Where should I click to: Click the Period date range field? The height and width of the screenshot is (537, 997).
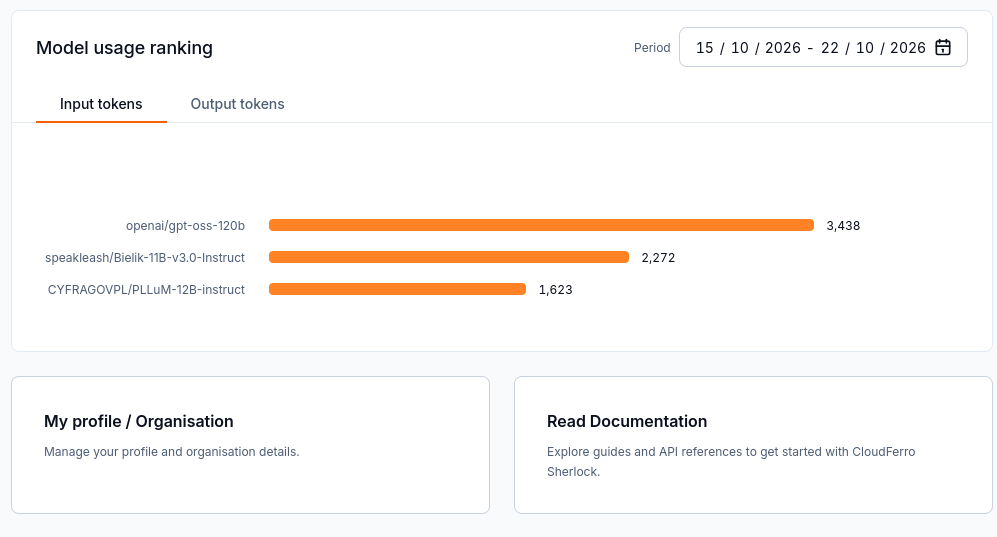[x=823, y=47]
